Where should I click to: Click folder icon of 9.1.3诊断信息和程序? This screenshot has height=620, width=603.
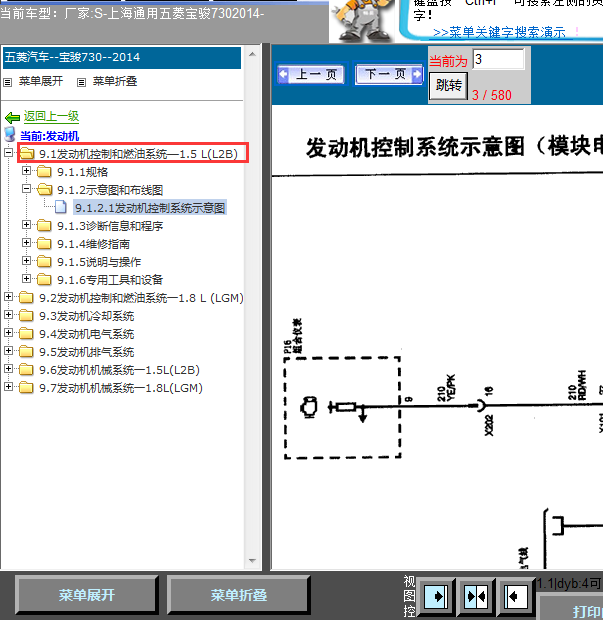point(44,225)
